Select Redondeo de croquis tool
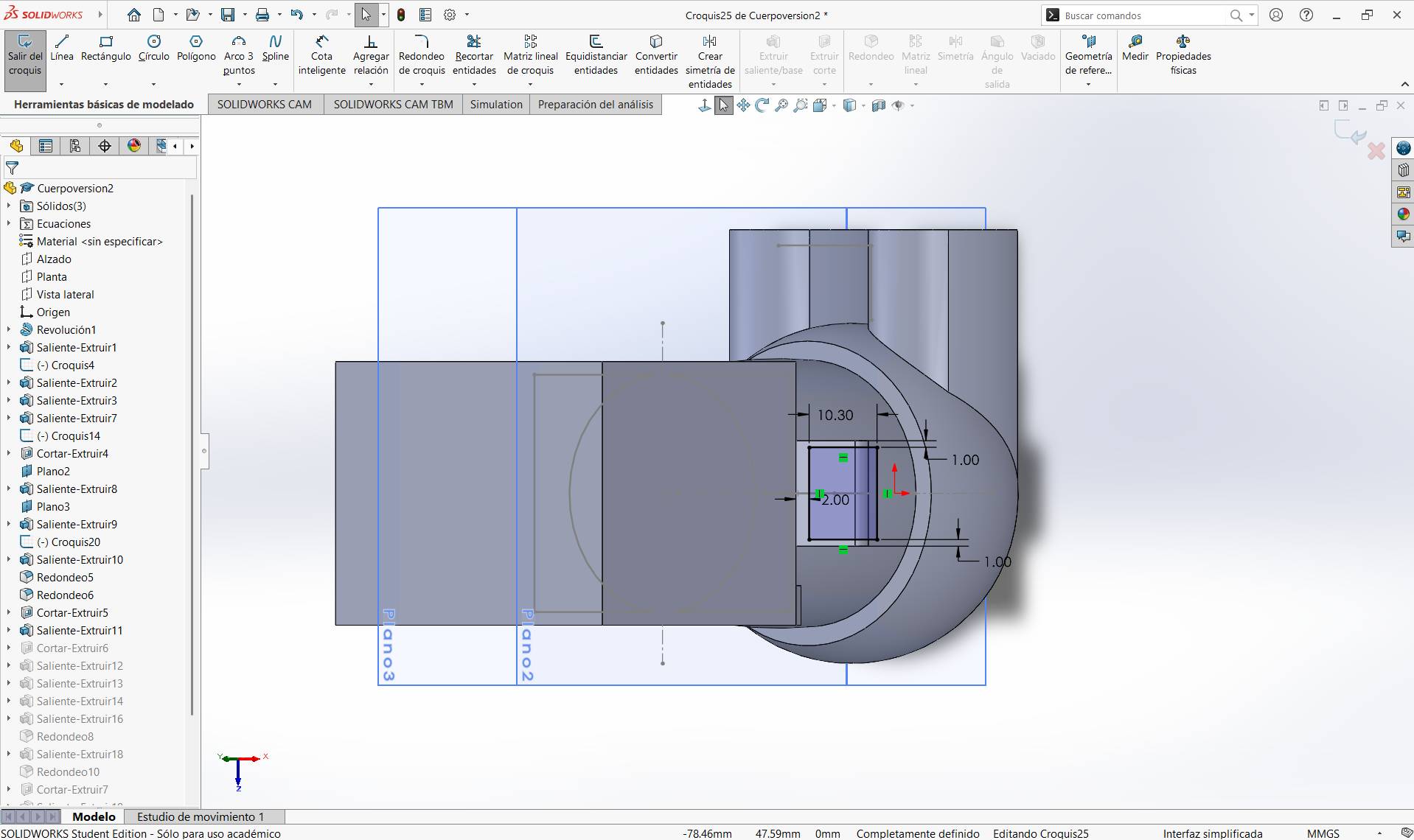 coord(422,55)
